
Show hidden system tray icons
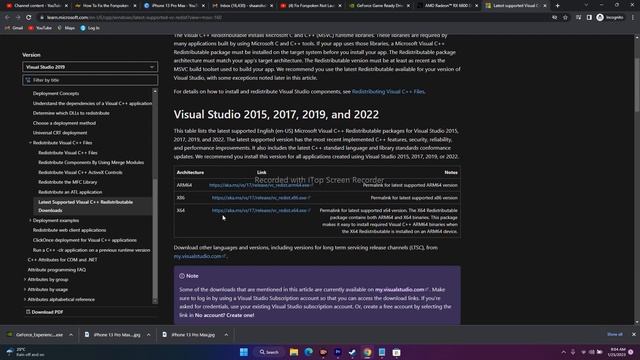click(x=564, y=352)
